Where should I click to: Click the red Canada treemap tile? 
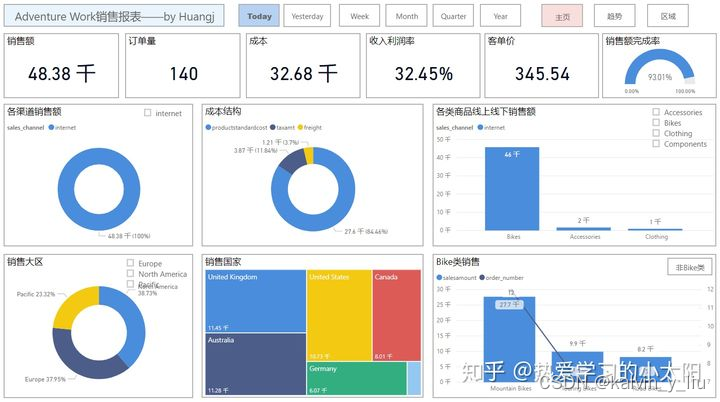coord(397,315)
